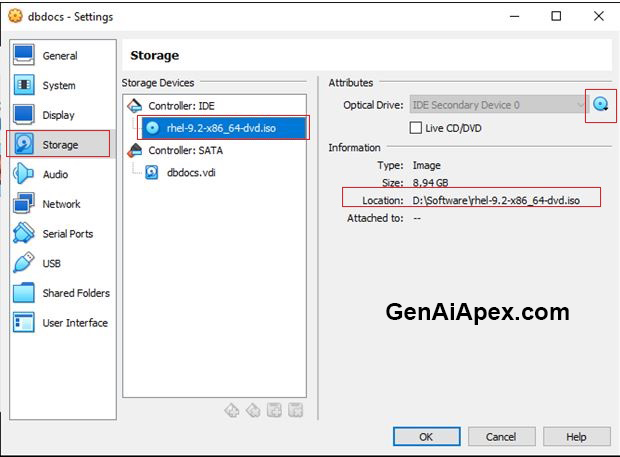Viewport: 620px width, 457px height.
Task: Click the remove attachment icon
Action: pos(295,410)
